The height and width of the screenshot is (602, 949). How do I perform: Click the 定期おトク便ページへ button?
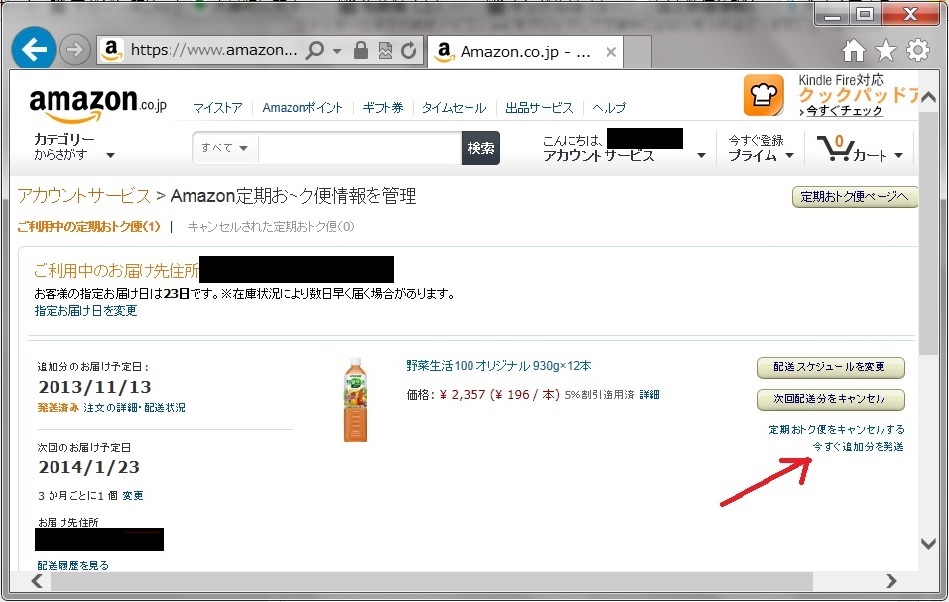click(x=854, y=197)
